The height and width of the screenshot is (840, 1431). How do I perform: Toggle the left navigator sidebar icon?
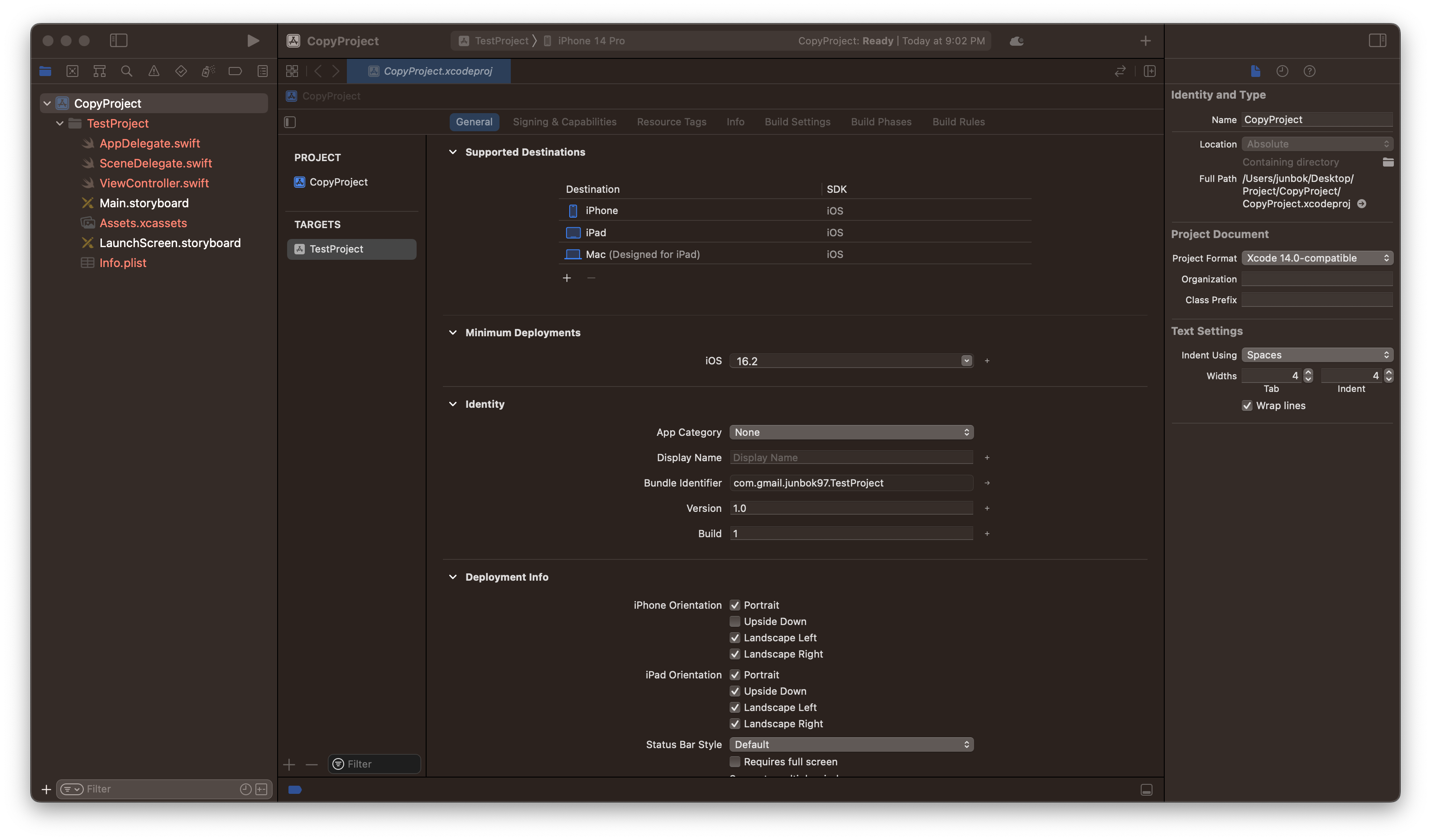(118, 40)
